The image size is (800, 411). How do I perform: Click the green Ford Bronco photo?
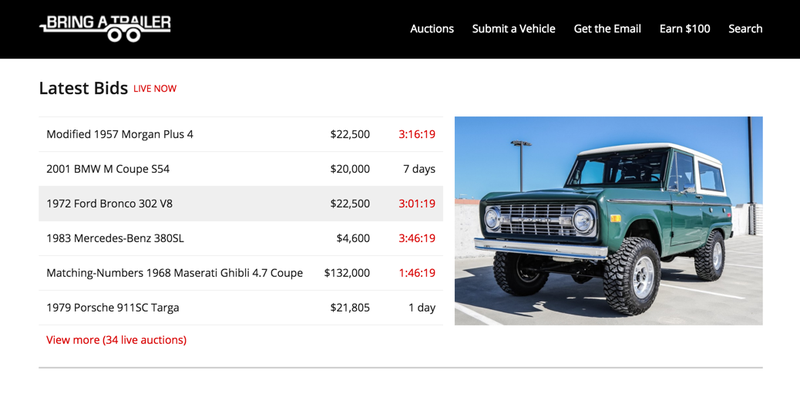609,221
